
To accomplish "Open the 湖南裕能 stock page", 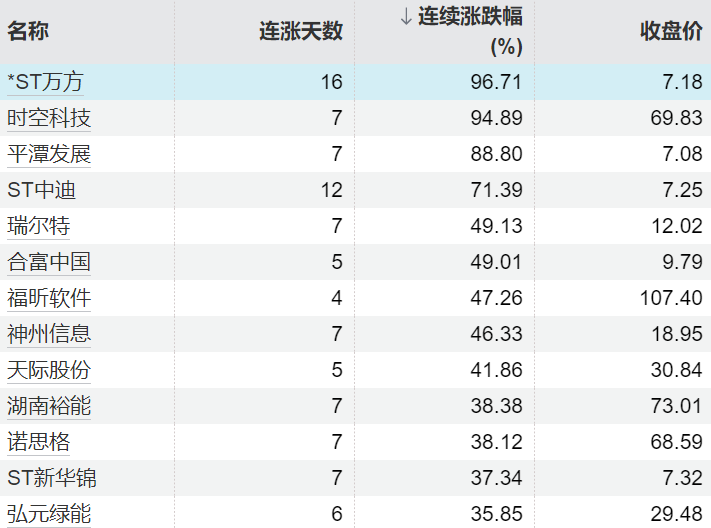I will click(49, 406).
